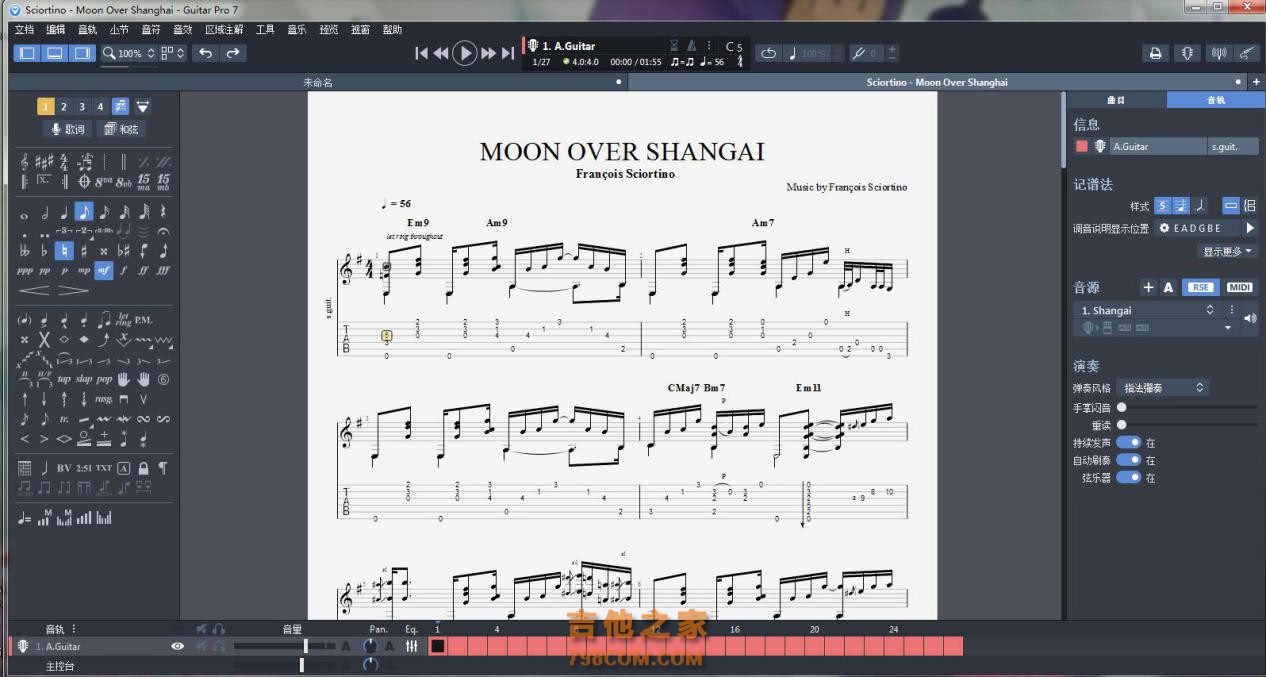Screen dimensions: 1266x677
Task: Toggle the left panel visibility
Action: (x=27, y=53)
